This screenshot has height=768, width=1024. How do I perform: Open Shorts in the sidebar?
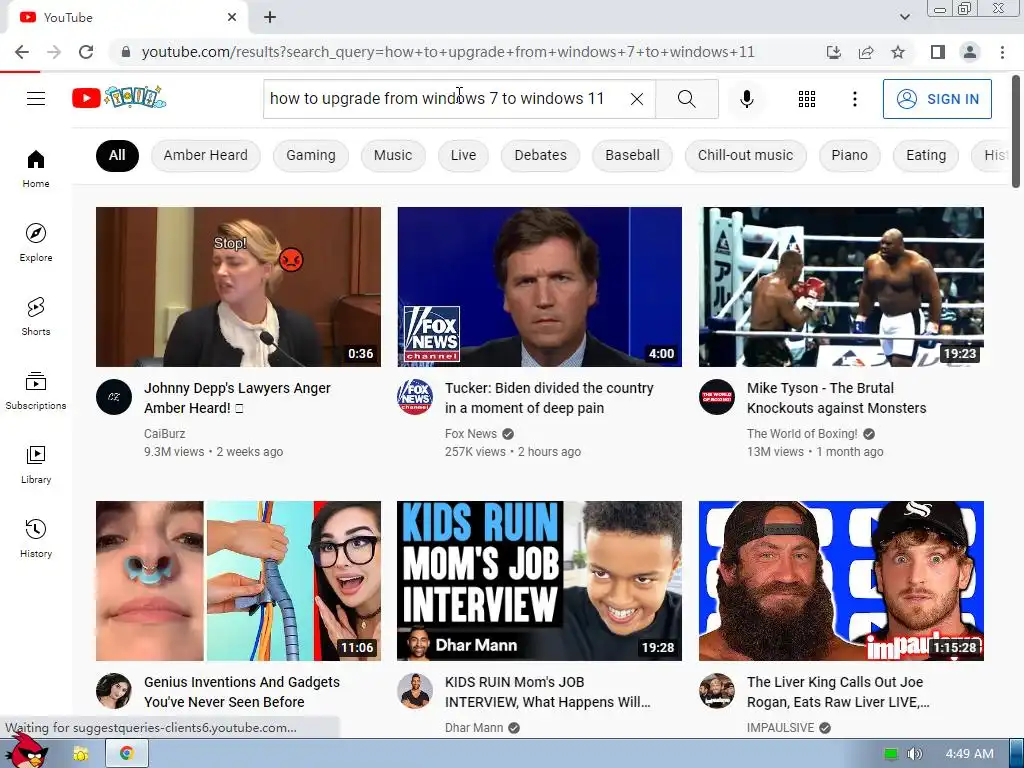coord(36,316)
